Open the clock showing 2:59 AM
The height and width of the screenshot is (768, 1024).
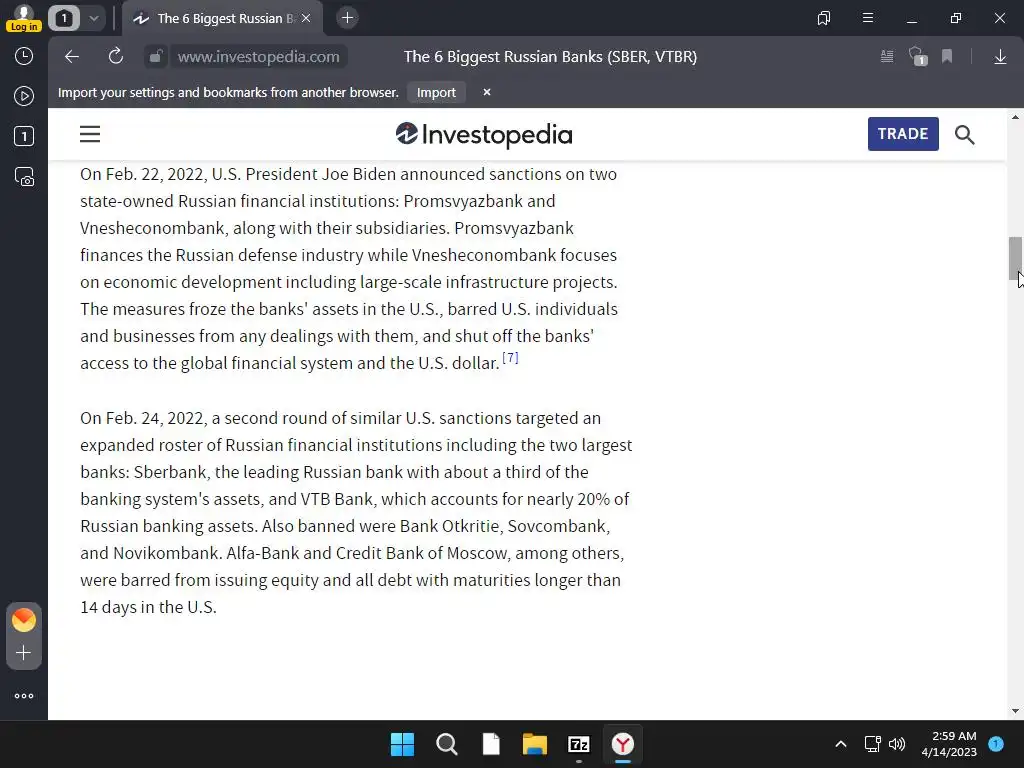(949, 744)
